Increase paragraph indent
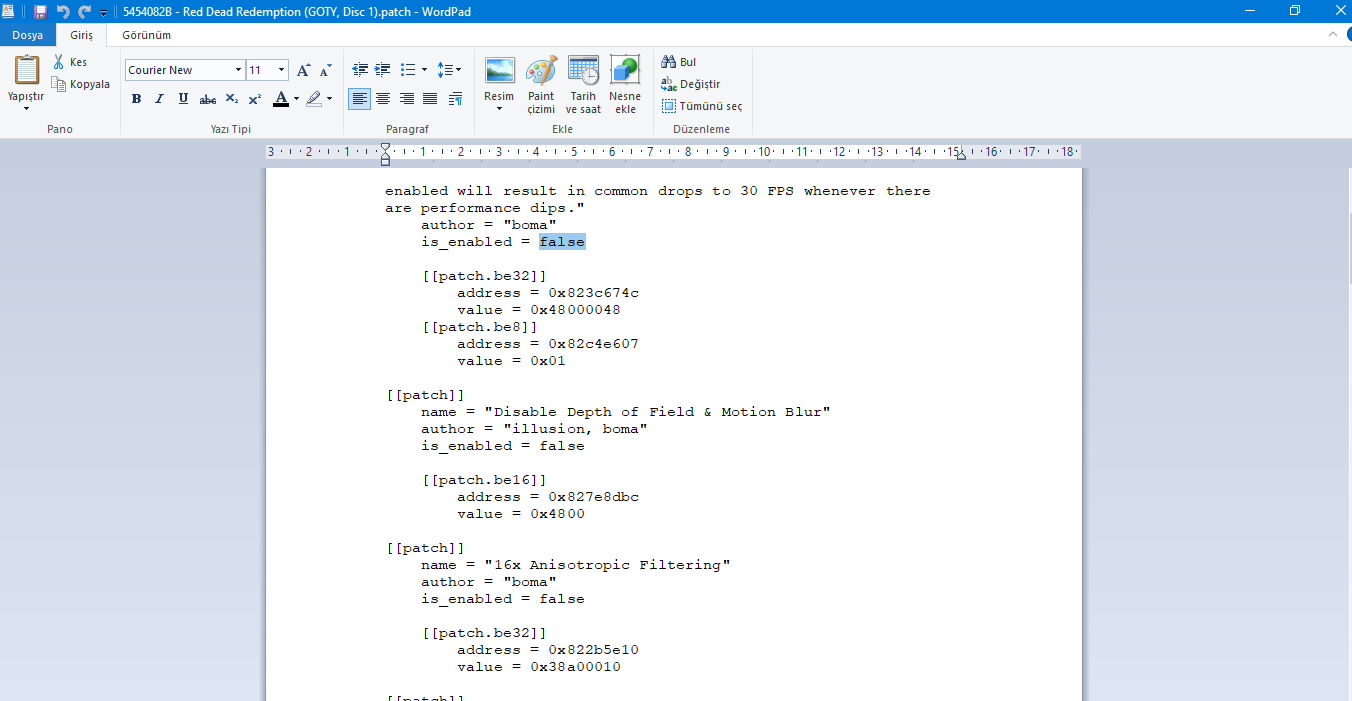The image size is (1352, 701). click(382, 70)
